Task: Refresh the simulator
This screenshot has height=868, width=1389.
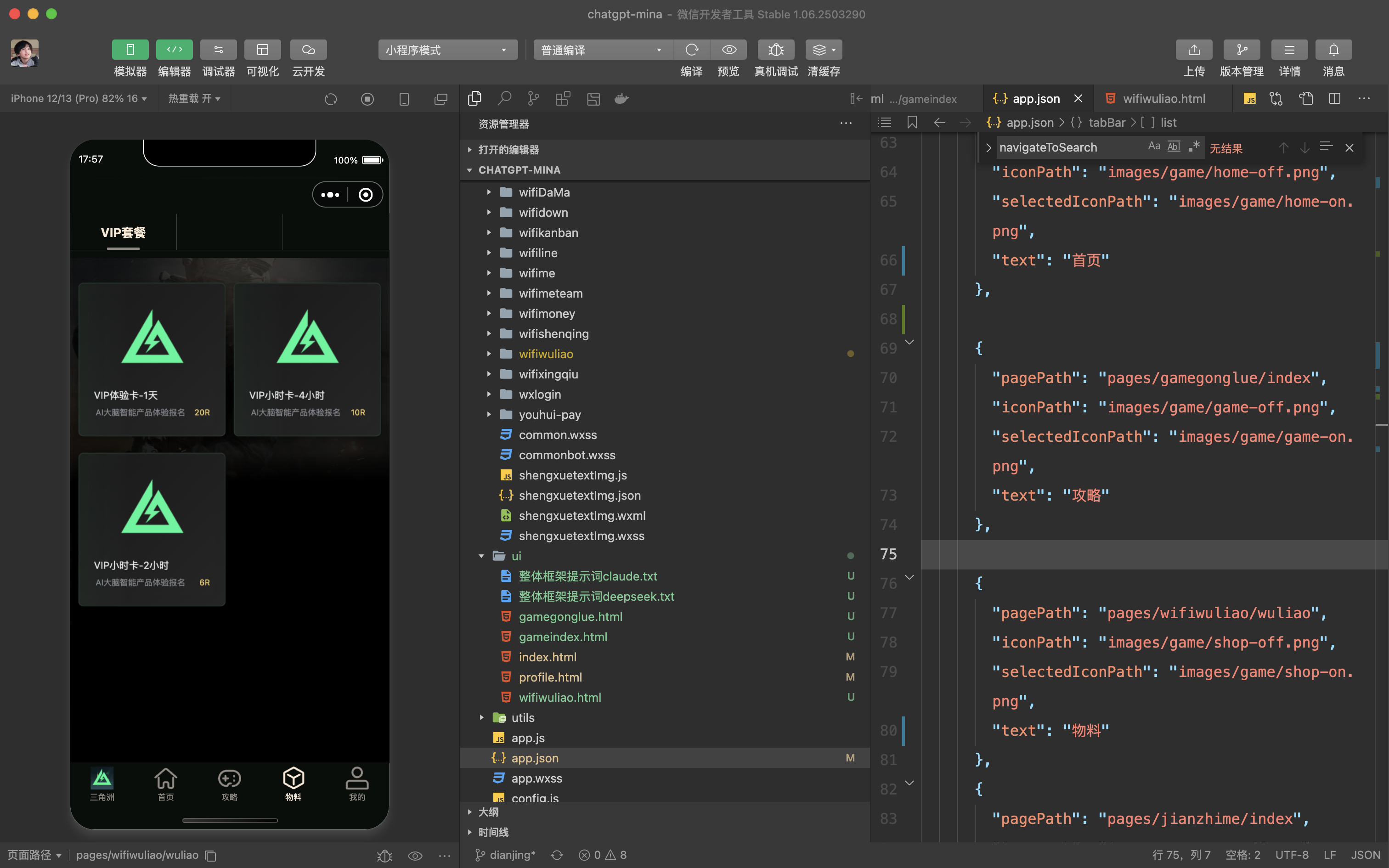Action: [x=331, y=99]
